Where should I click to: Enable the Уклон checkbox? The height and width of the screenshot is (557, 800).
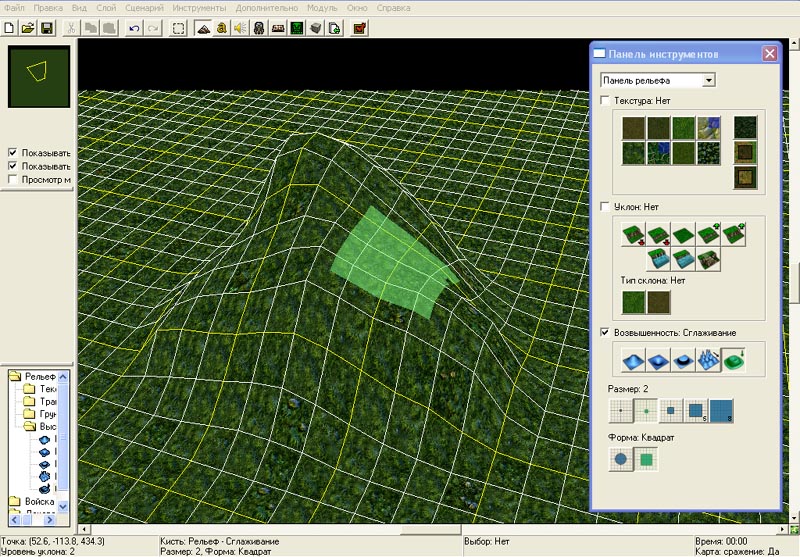[605, 206]
